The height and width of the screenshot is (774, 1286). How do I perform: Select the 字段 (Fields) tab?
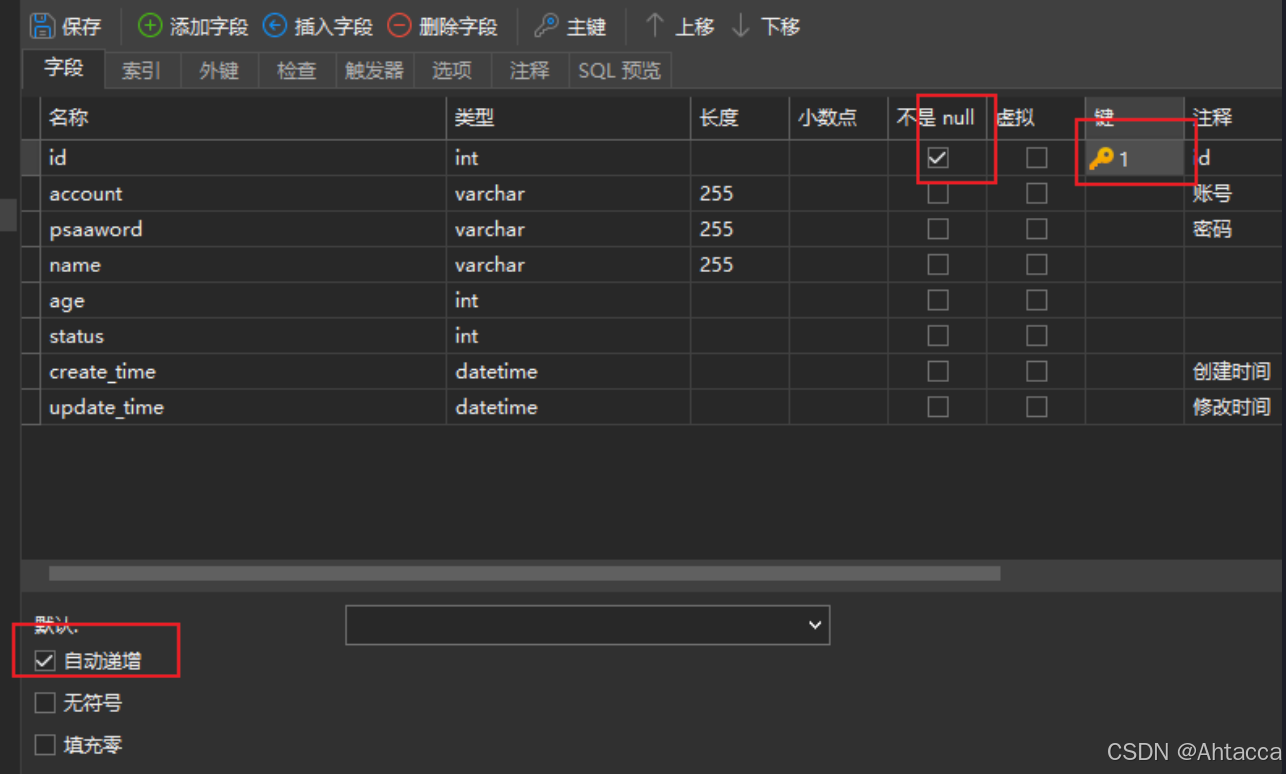click(64, 68)
